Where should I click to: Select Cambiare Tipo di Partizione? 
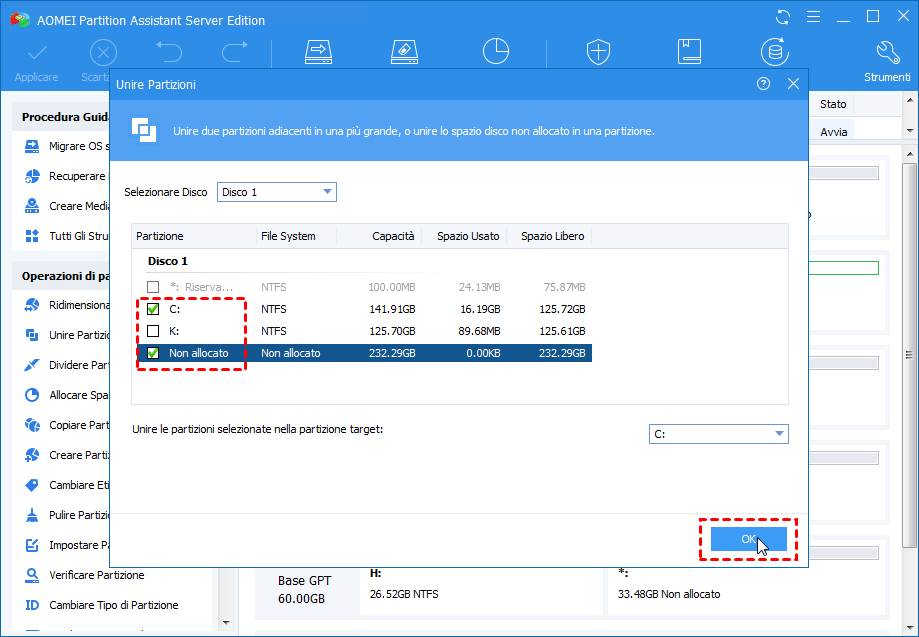[x=114, y=605]
